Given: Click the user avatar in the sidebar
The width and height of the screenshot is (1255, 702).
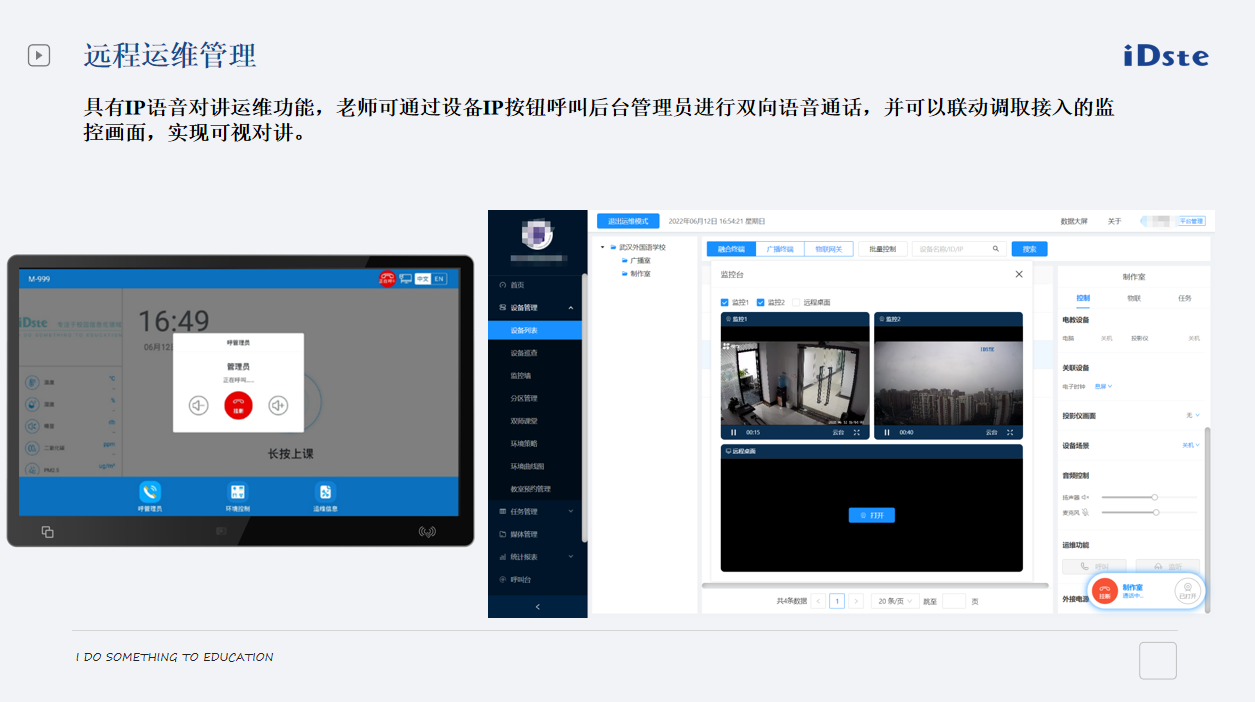Looking at the screenshot, I should pos(538,234).
